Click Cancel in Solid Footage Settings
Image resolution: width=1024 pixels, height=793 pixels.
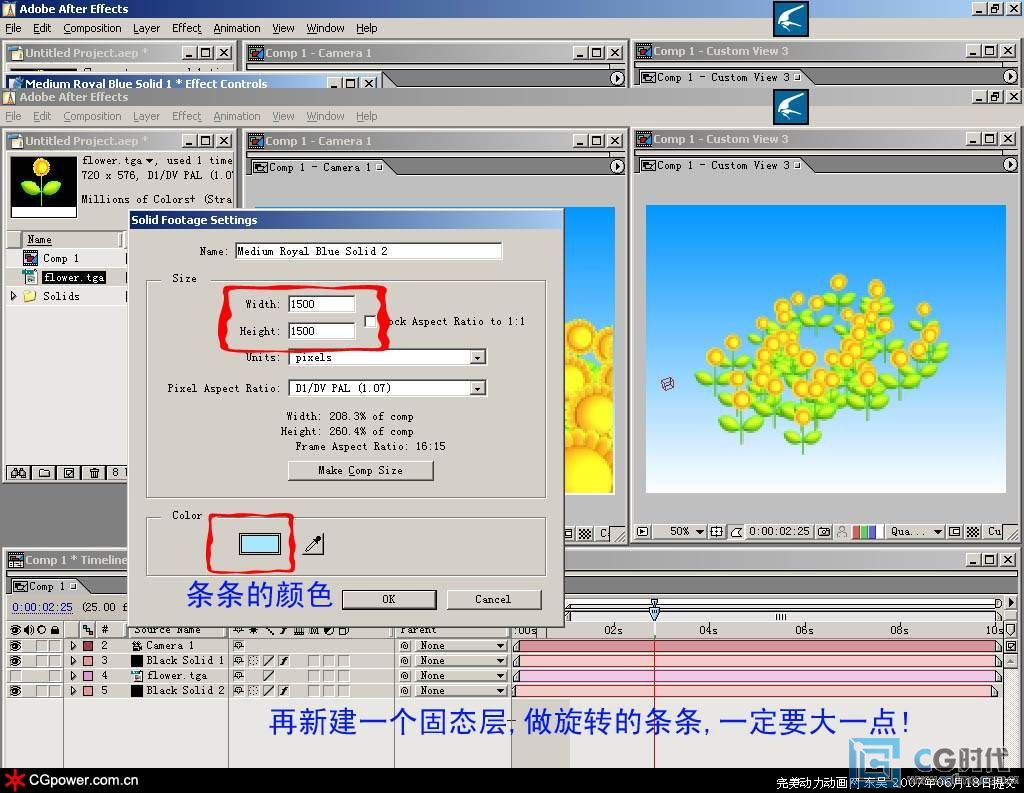pyautogui.click(x=493, y=599)
